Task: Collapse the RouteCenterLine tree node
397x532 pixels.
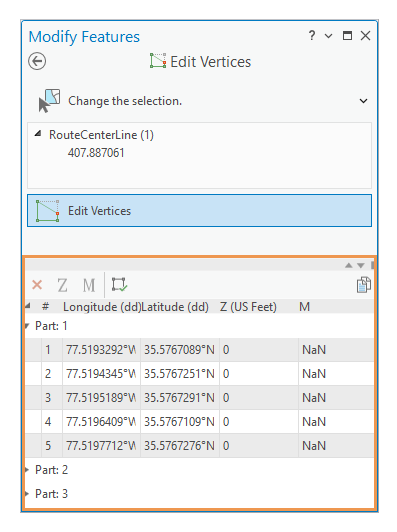Action: tap(38, 134)
